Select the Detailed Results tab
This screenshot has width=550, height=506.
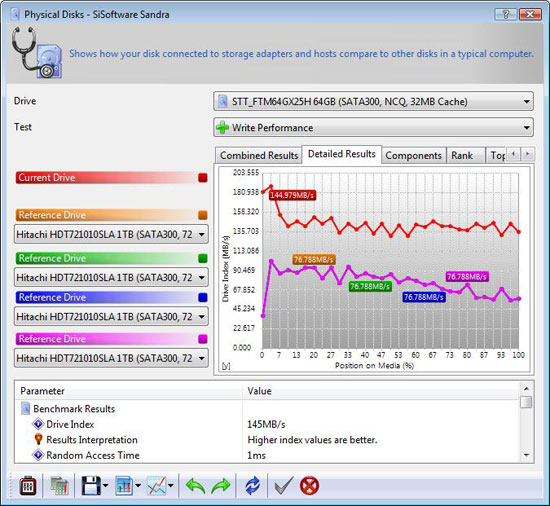(x=342, y=154)
